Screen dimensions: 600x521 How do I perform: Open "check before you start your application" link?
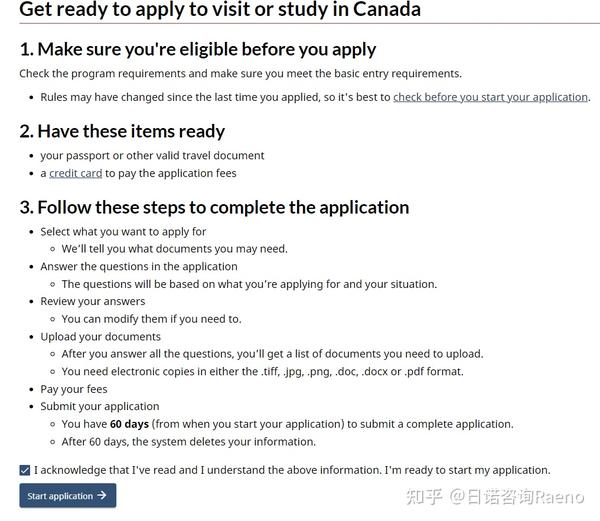click(x=490, y=97)
